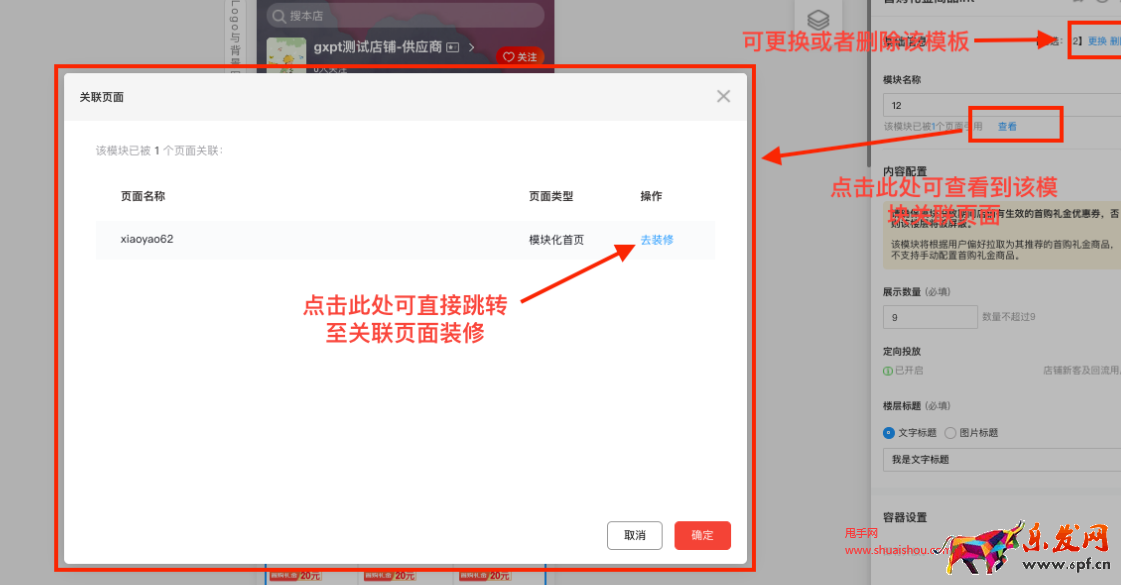Click the 我是文字标题 text field

pos(1000,460)
